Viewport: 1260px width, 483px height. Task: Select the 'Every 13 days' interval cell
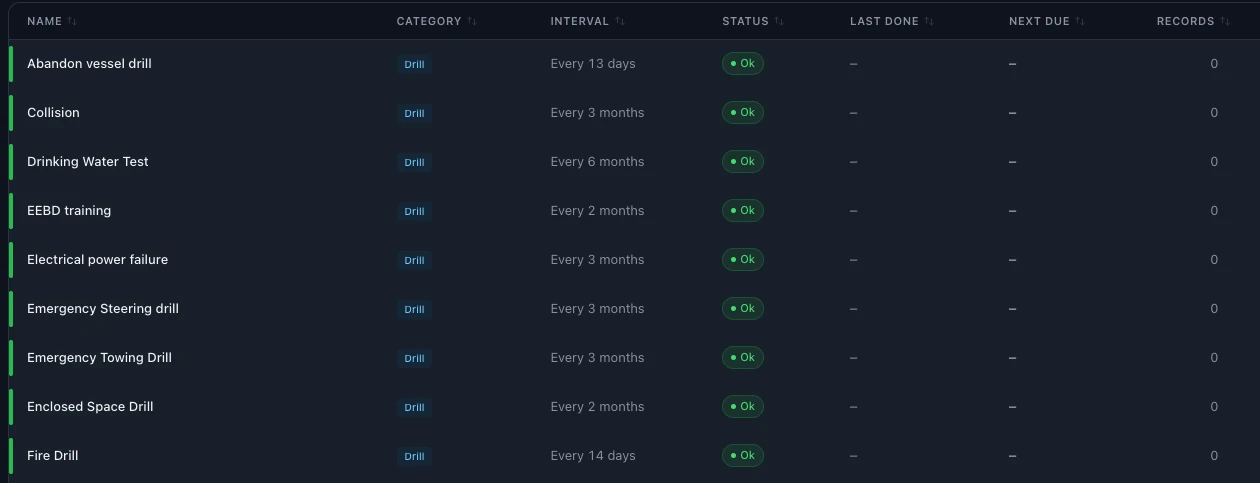tap(593, 64)
